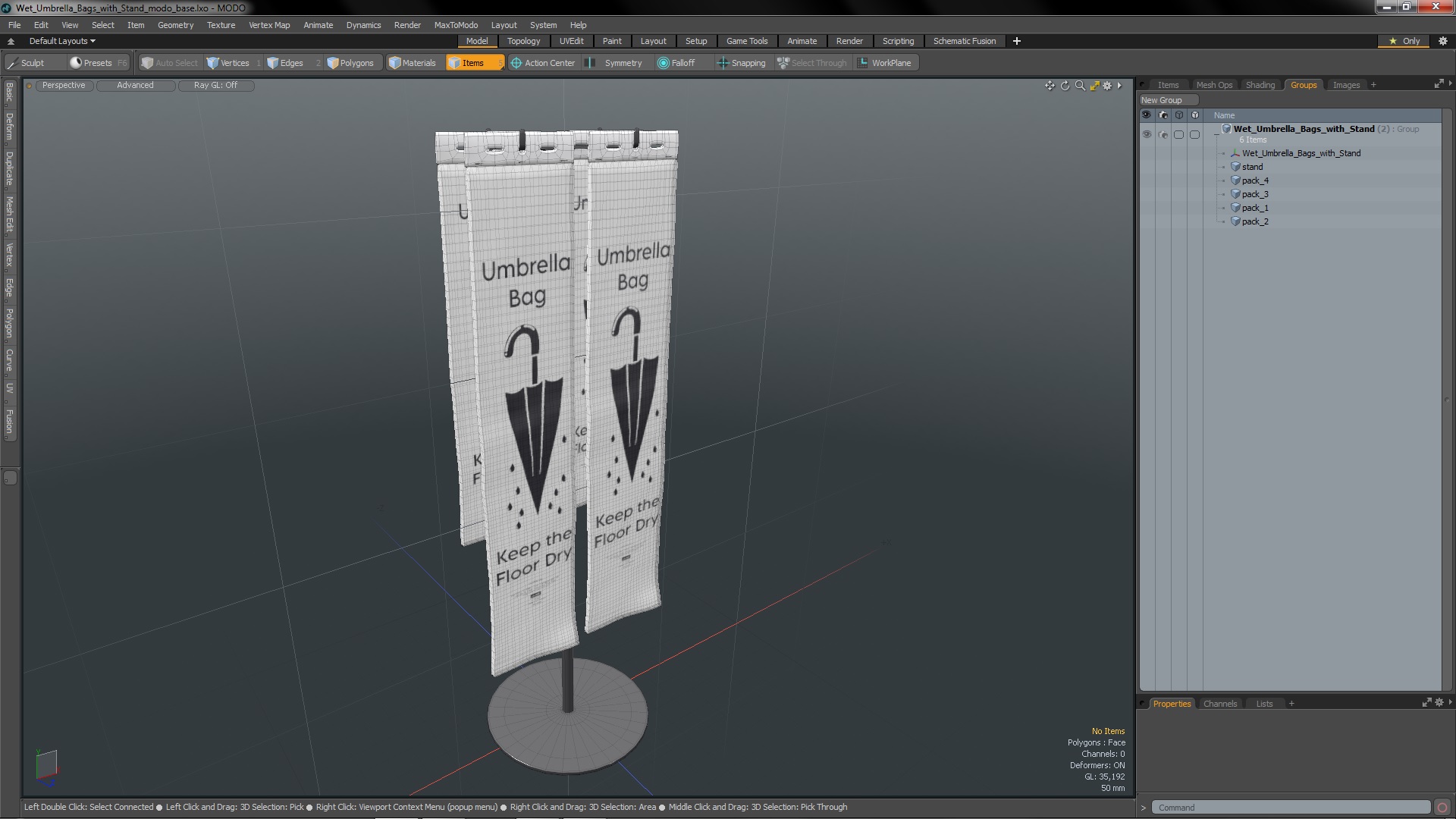Click the viewport pan move icon

[1050, 86]
